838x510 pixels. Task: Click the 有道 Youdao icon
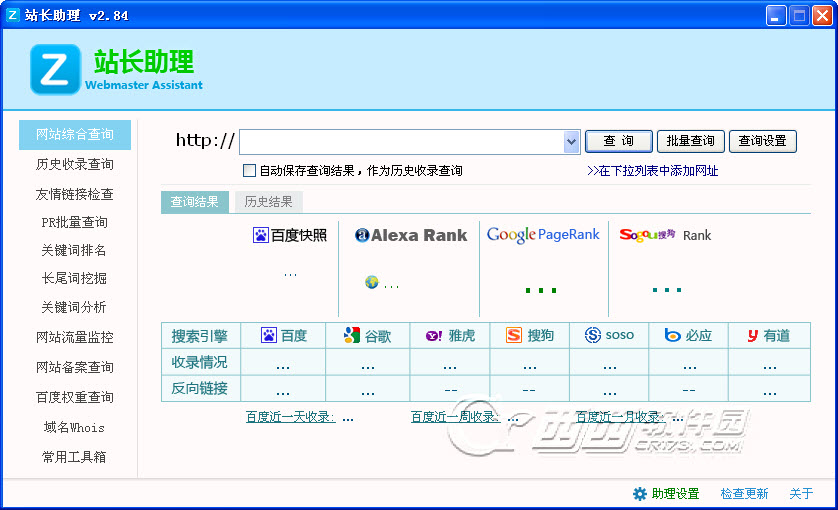753,336
